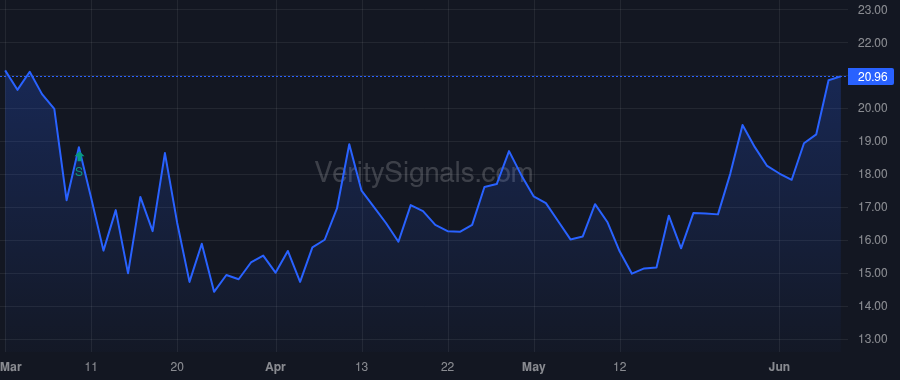
Task: Click the 13 date axis label
Action: tap(362, 366)
